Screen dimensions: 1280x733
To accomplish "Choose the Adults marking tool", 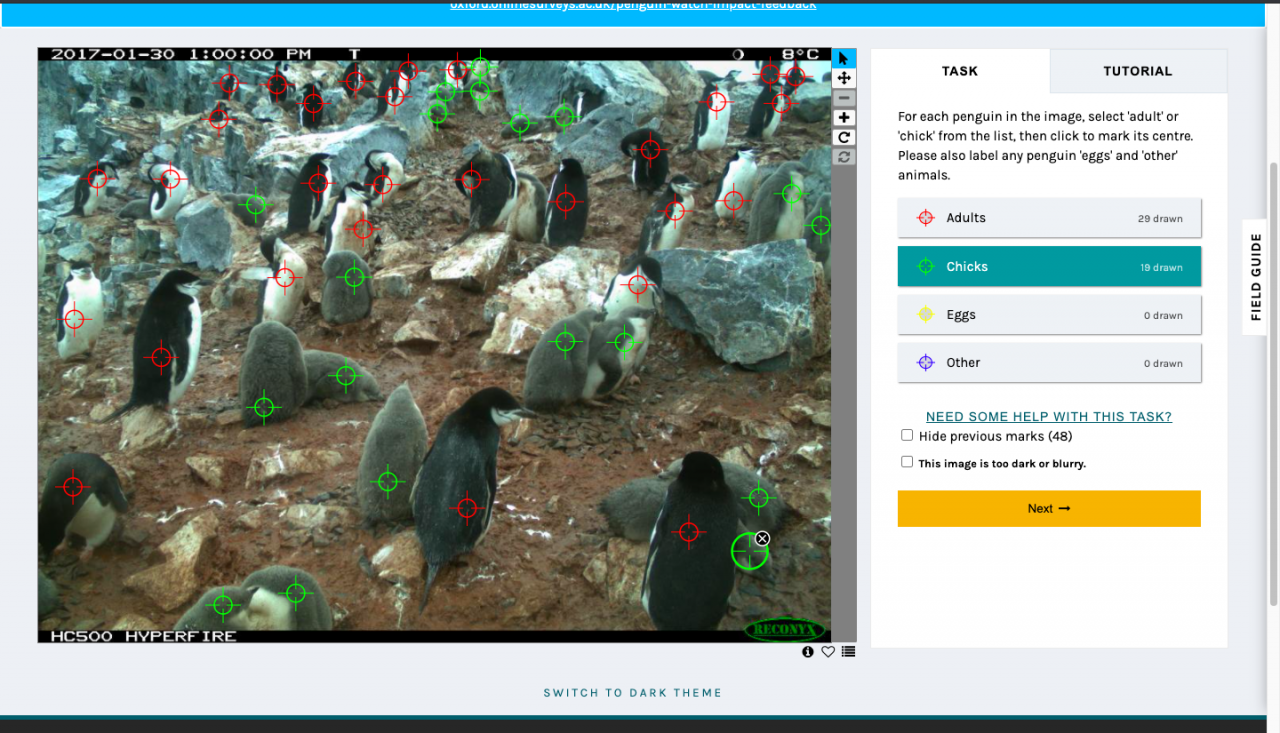I will (1049, 218).
